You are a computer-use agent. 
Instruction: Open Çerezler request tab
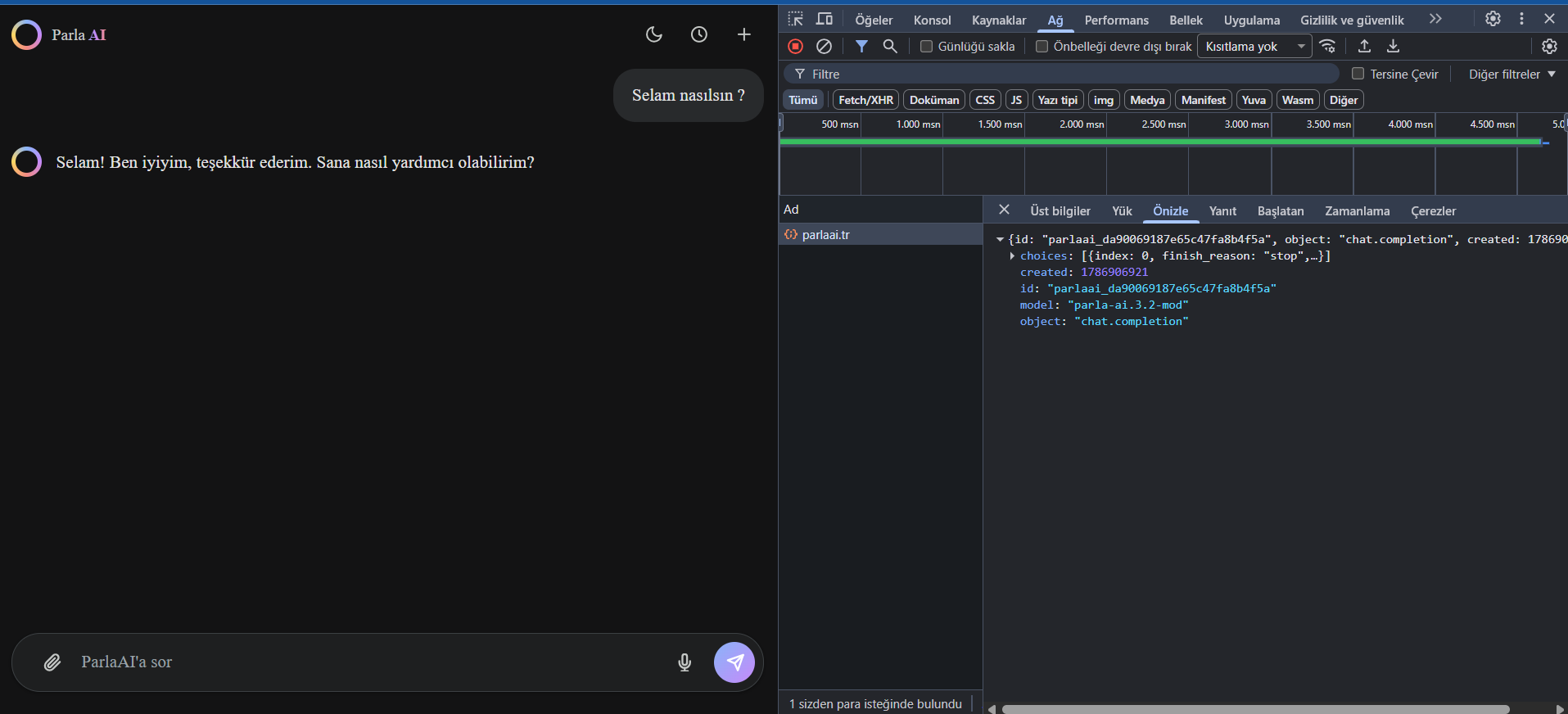coord(1433,210)
